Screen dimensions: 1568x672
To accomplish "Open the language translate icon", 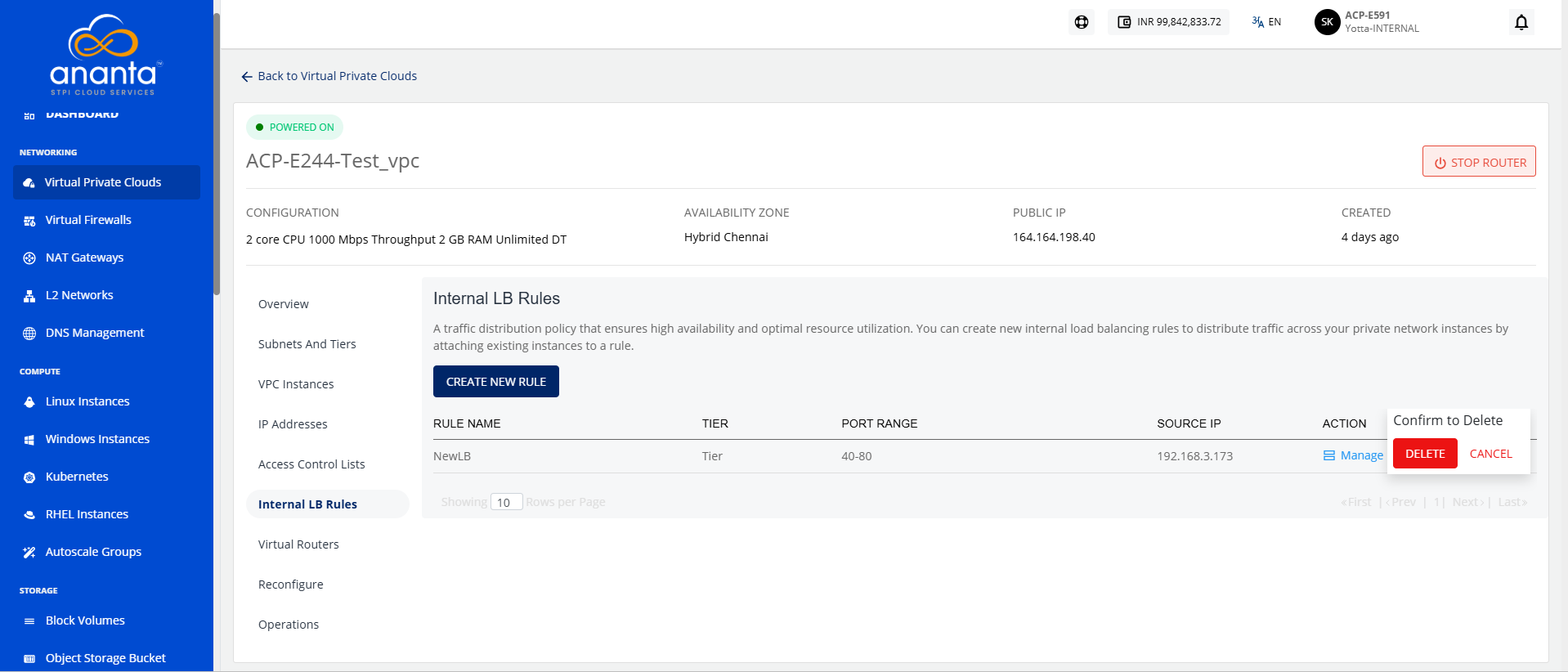I will 1257,22.
